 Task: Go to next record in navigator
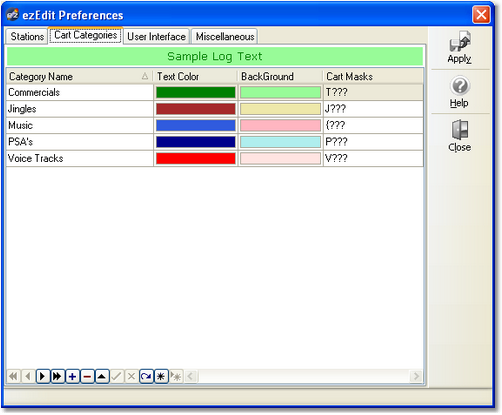tap(43, 377)
